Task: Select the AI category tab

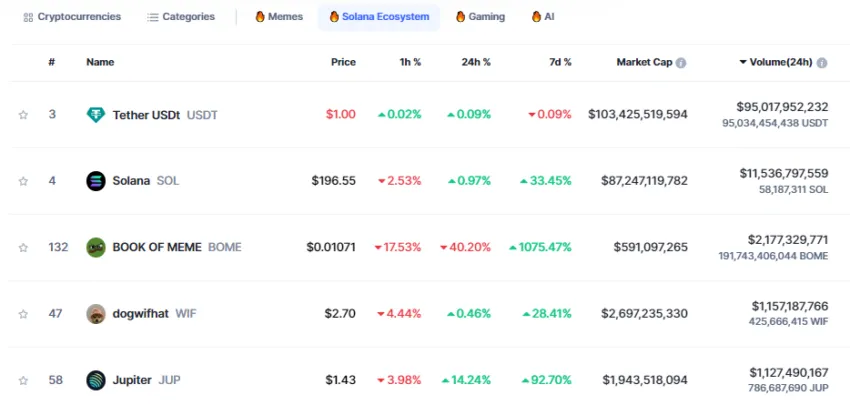Action: pos(543,17)
